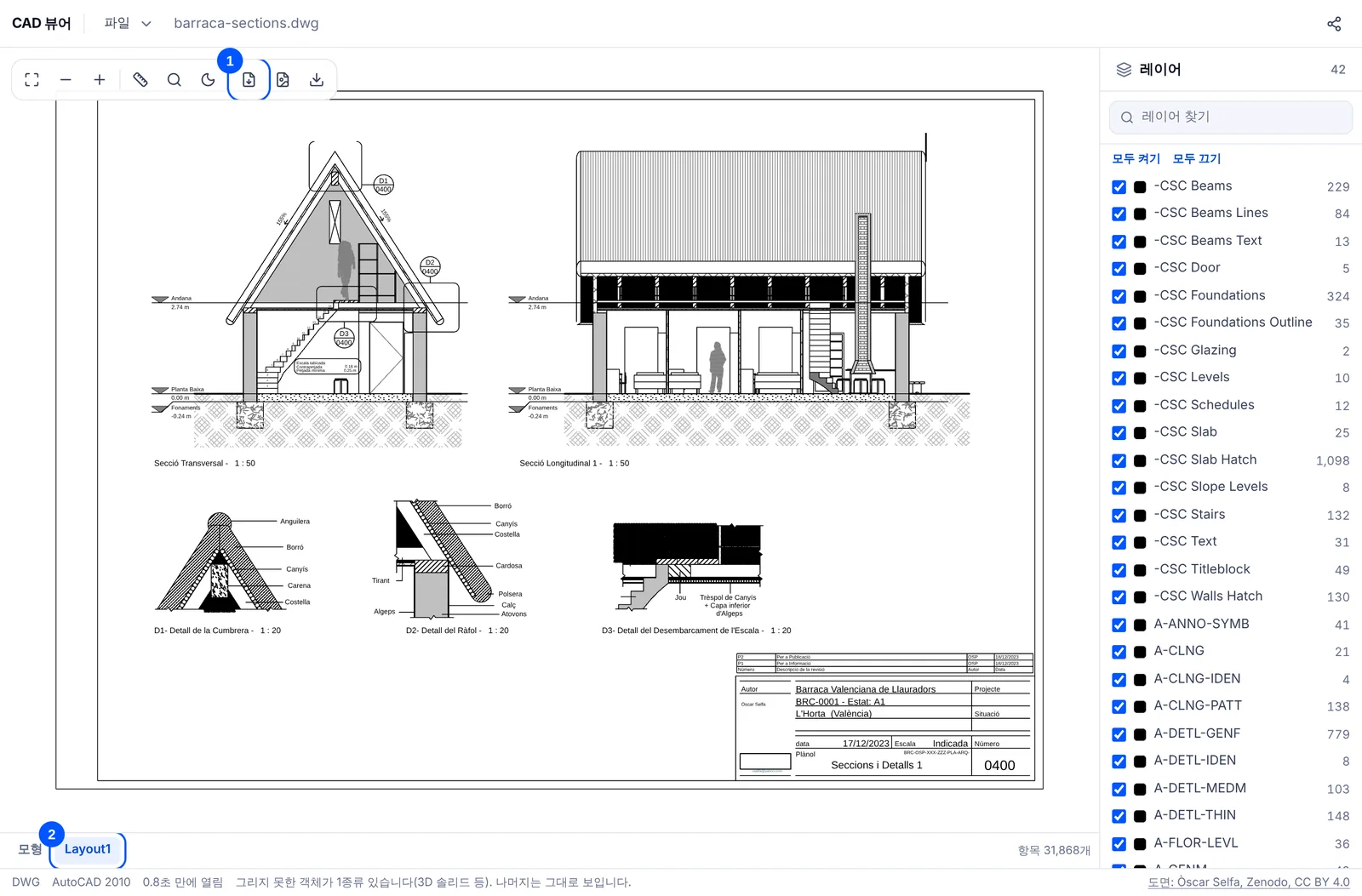Click the -CSC Slope Levels layer name
Image resolution: width=1362 pixels, height=896 pixels.
1210,487
